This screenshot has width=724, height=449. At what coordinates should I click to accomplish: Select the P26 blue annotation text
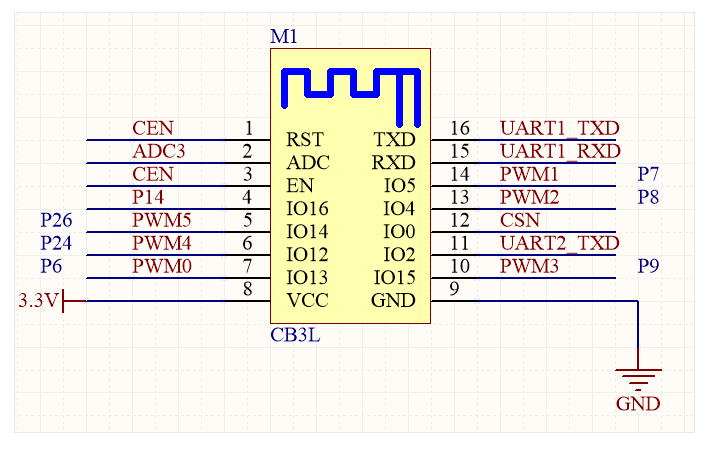click(56, 220)
